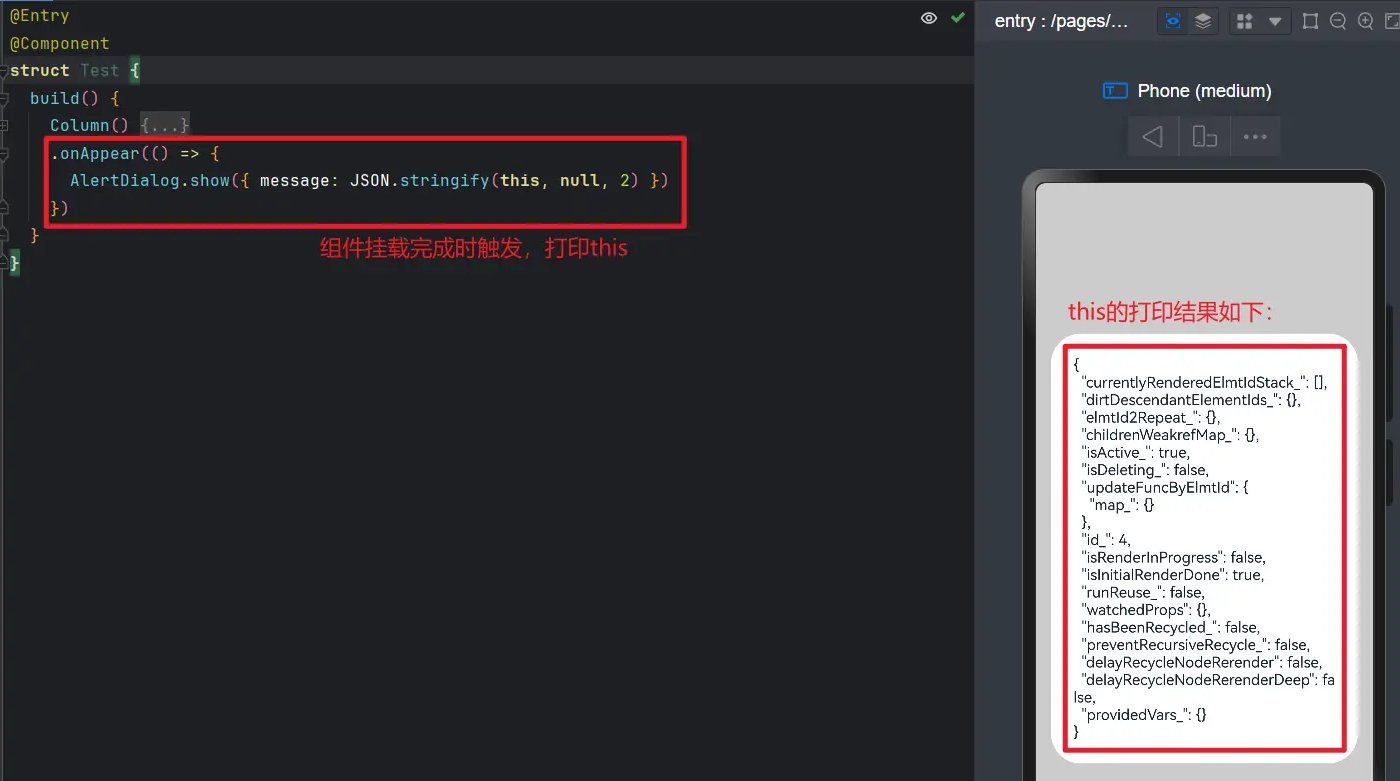
Task: Click the @Component decorator text
Action: pos(59,44)
